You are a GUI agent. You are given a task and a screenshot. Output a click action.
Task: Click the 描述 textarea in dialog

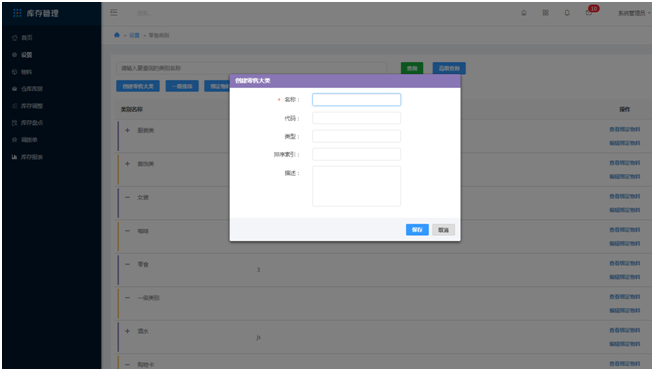(357, 186)
